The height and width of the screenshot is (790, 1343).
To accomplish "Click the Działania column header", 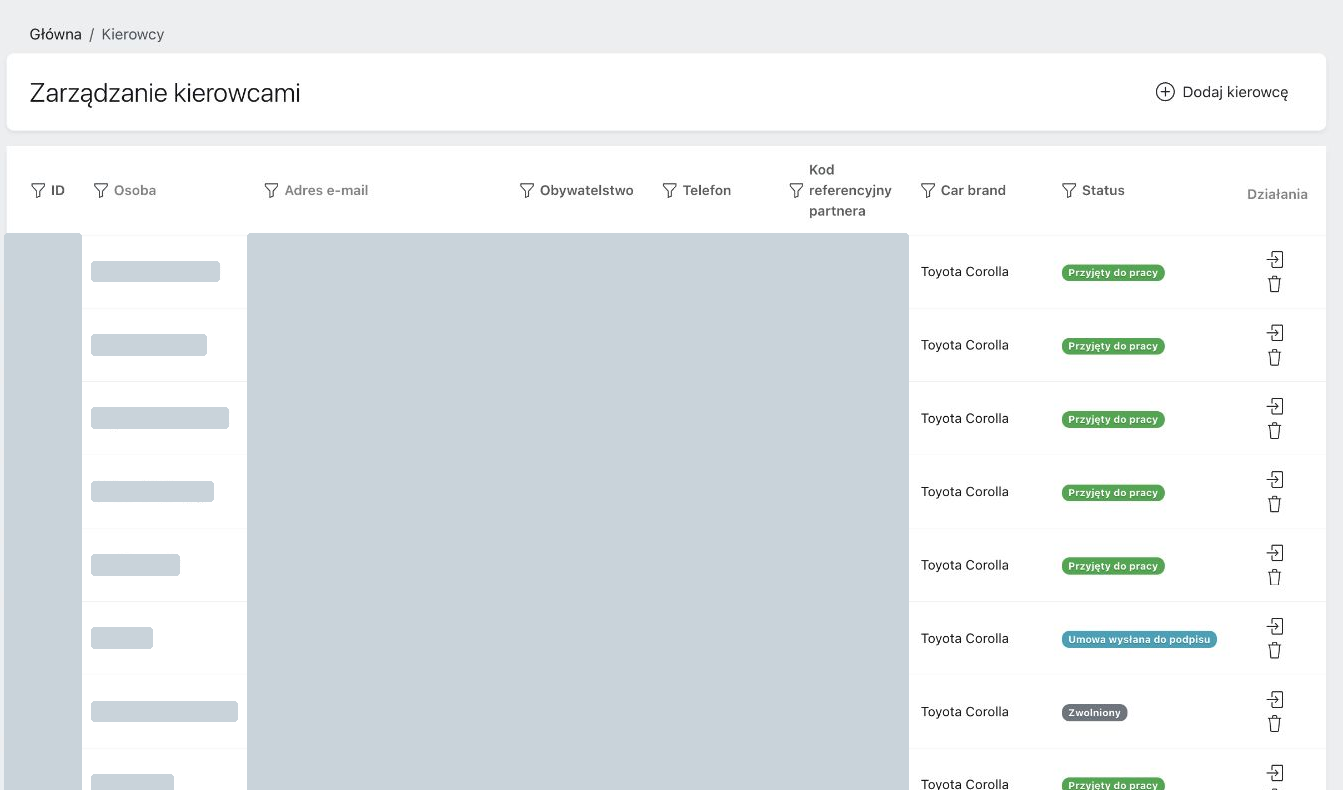I will (1277, 194).
